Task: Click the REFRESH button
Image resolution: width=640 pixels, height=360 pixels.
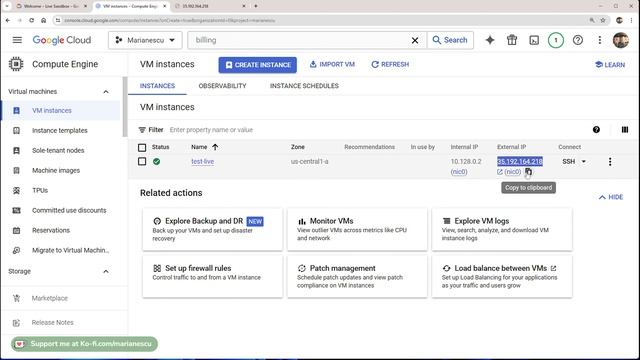Action: pos(390,64)
